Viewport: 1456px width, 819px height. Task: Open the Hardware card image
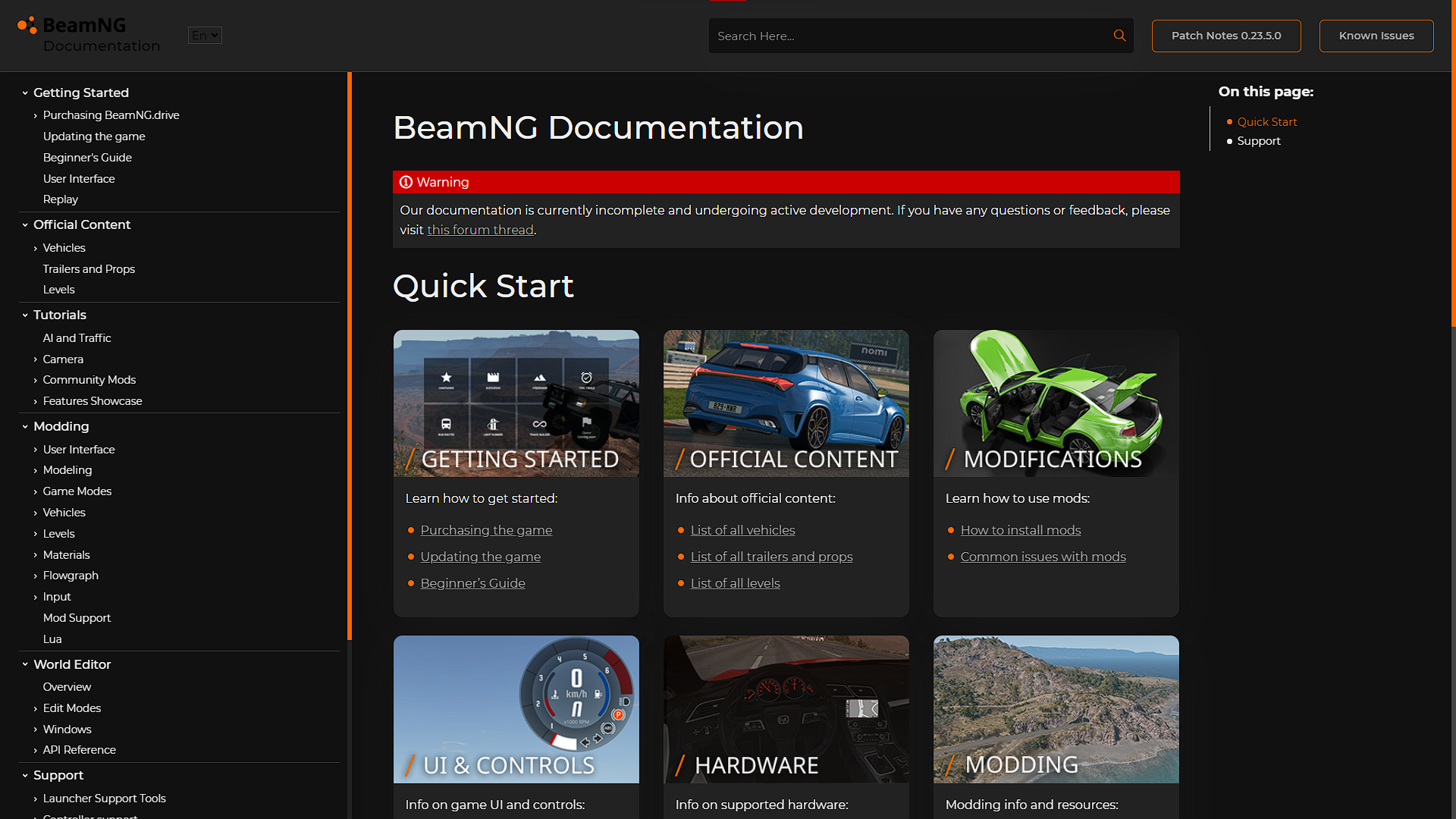click(786, 708)
